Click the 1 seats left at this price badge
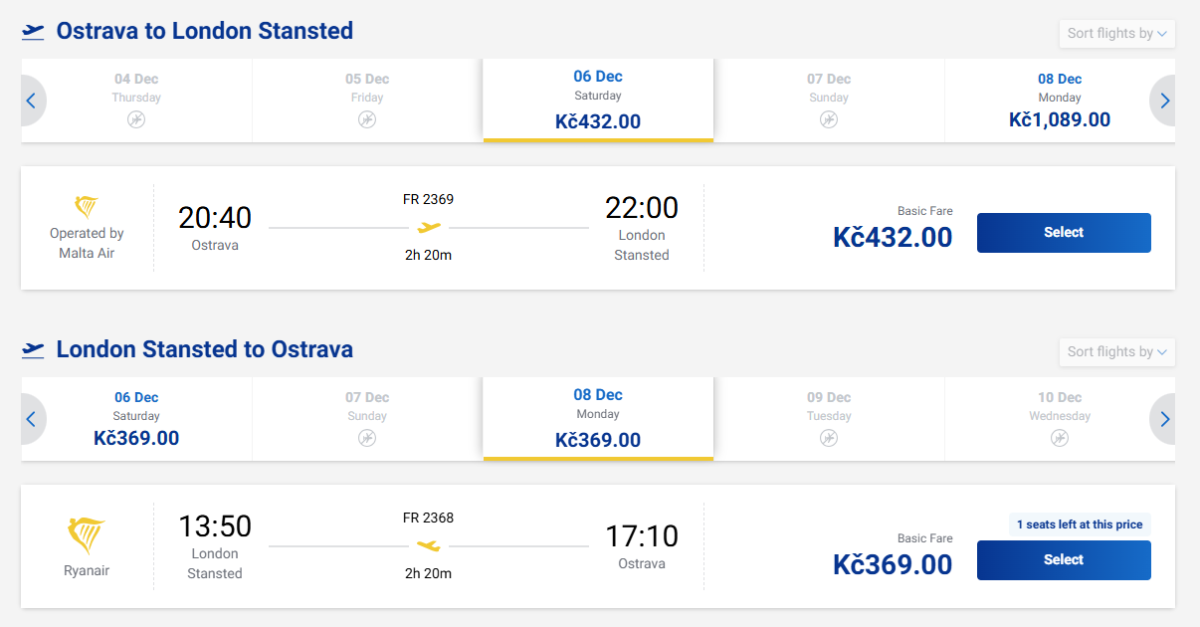 coord(1079,524)
